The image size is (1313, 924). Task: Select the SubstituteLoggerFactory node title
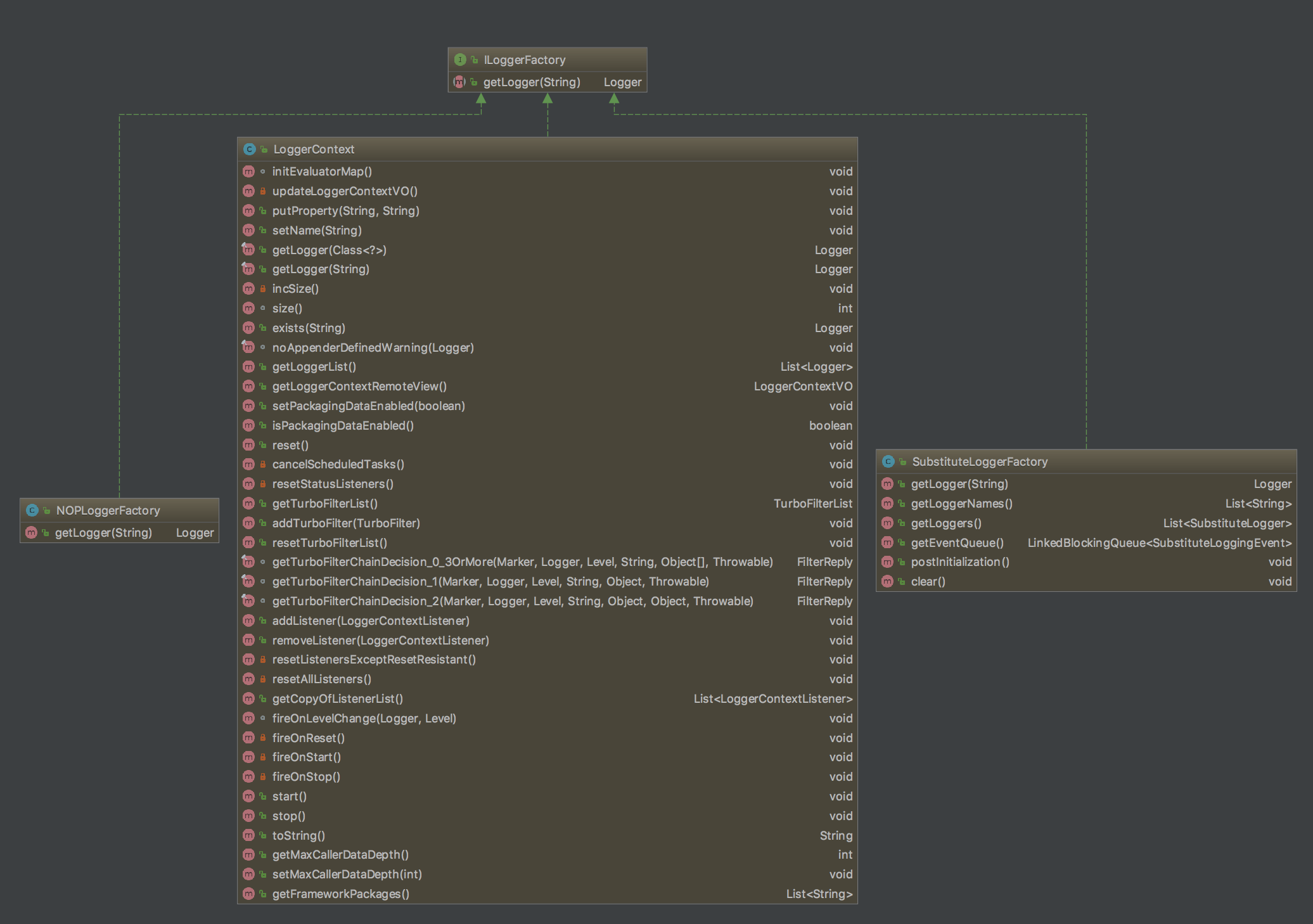pos(980,461)
